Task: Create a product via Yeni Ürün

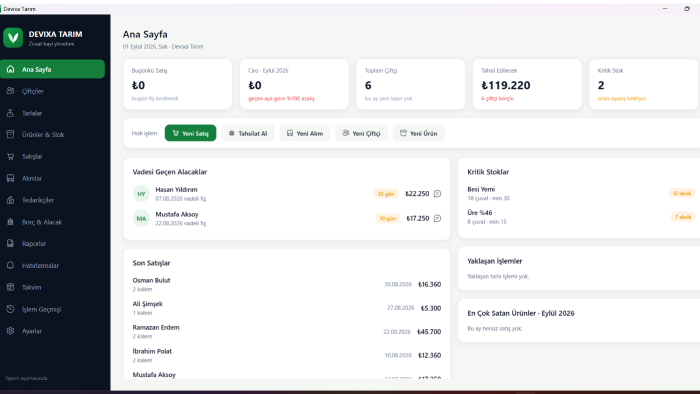Action: 418,133
